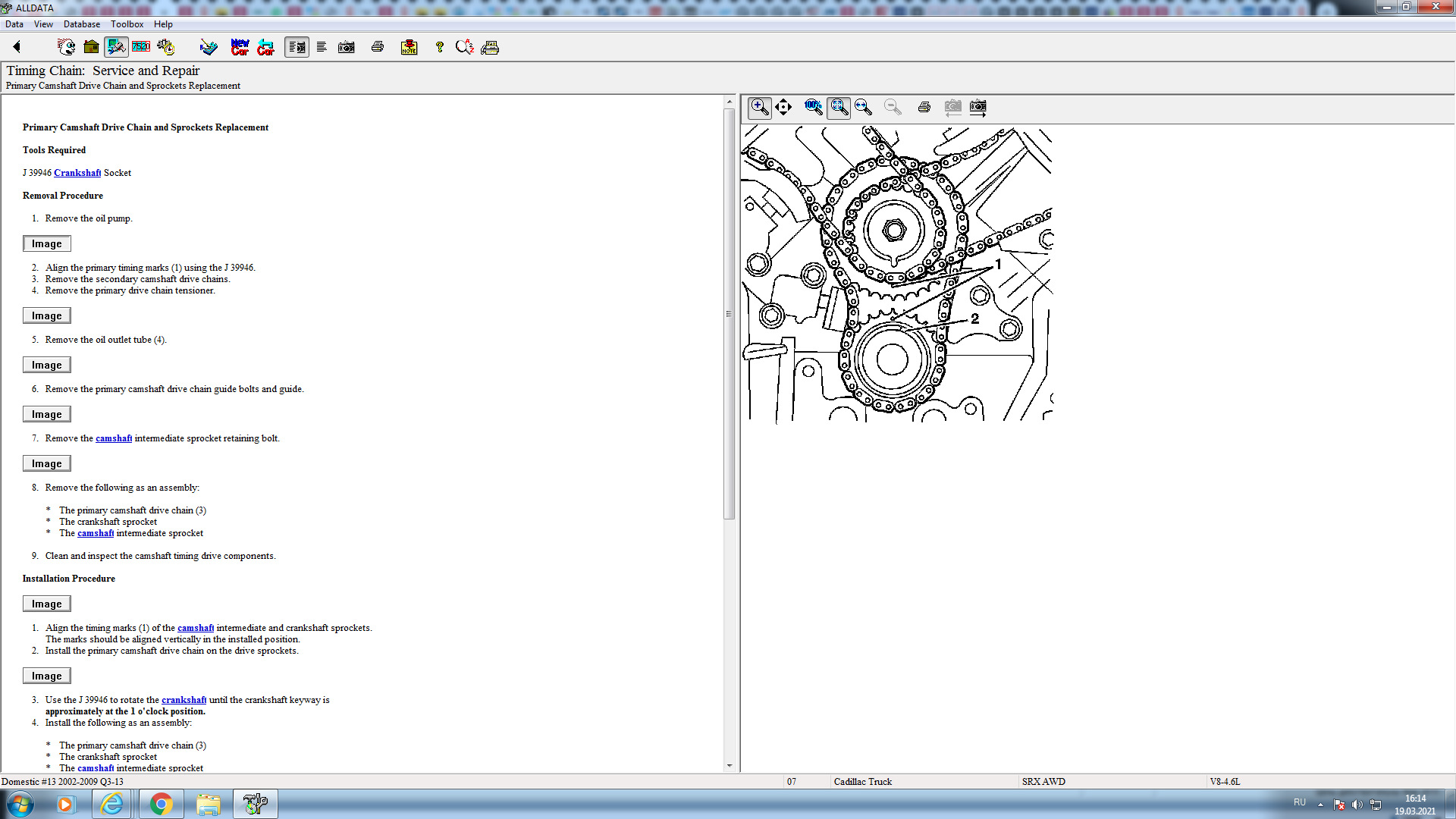Toggle the zoom-in magnifier tool
1456x819 pixels.
(759, 107)
